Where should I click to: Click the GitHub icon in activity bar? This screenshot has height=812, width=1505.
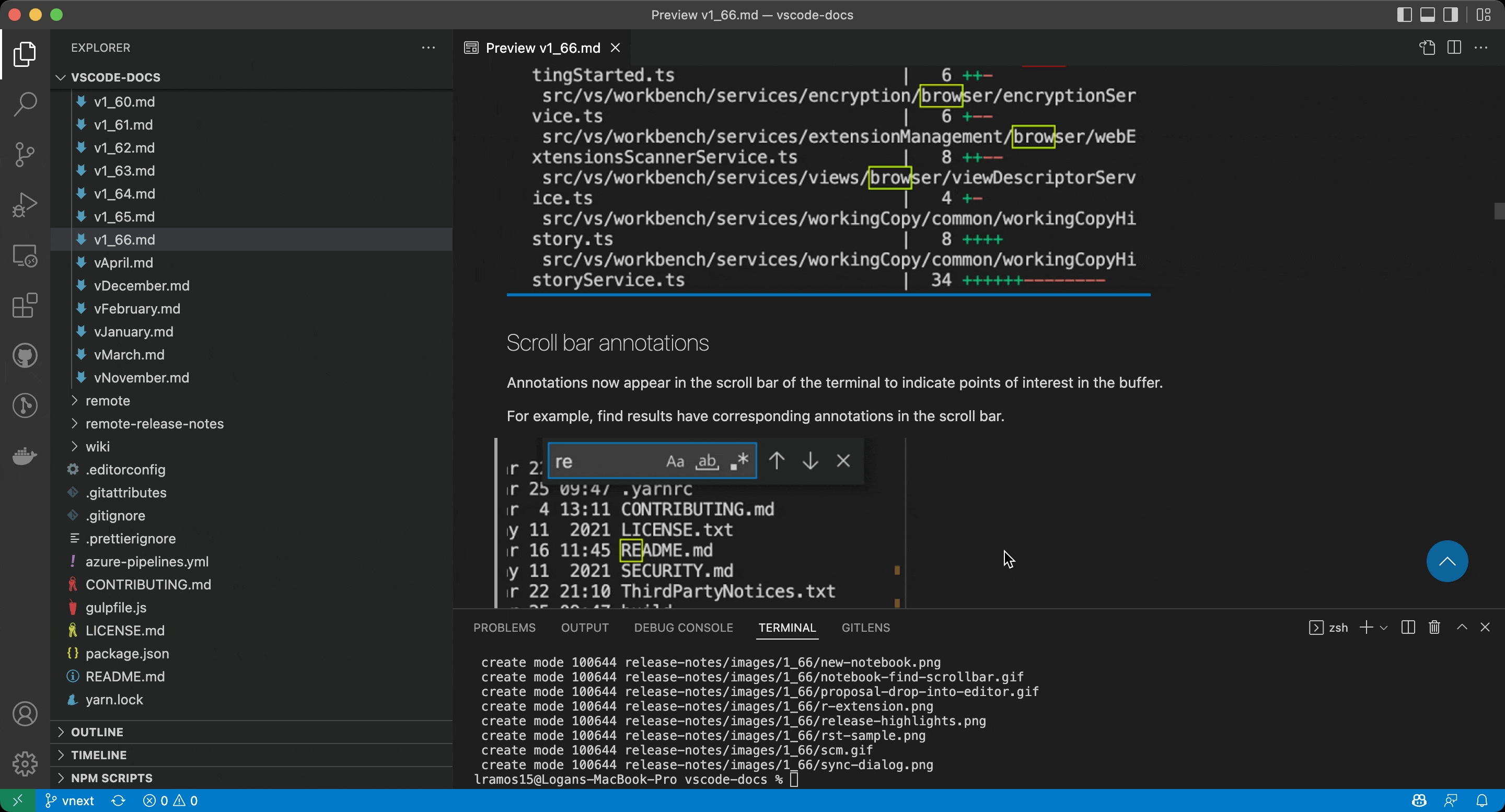pos(25,355)
